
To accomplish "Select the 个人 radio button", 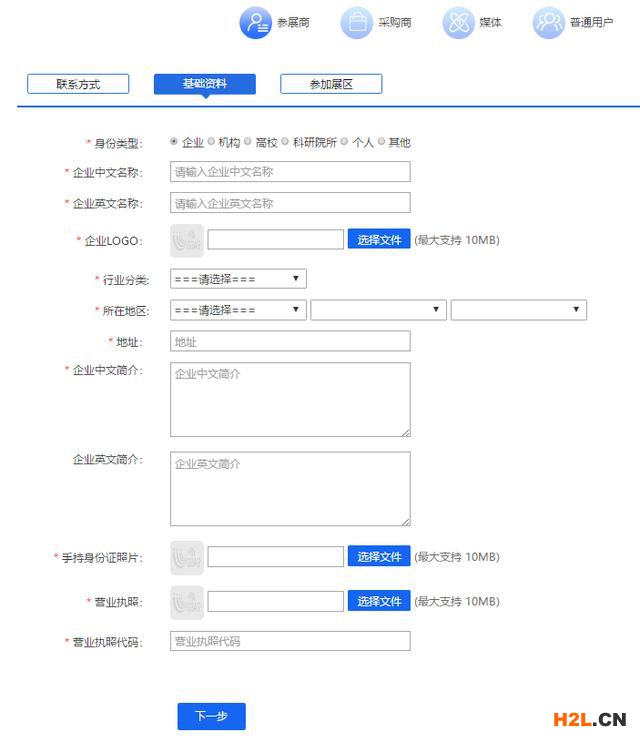I will point(344,141).
